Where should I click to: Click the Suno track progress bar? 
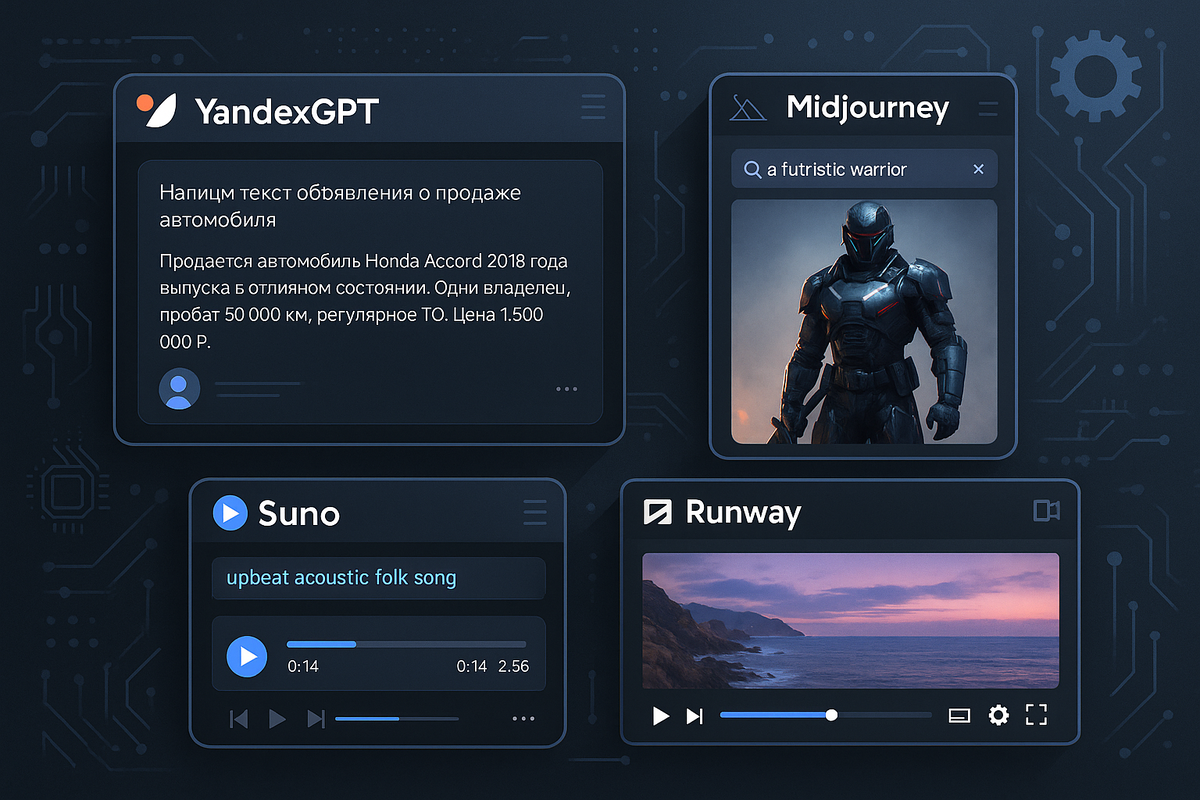pyautogui.click(x=406, y=645)
